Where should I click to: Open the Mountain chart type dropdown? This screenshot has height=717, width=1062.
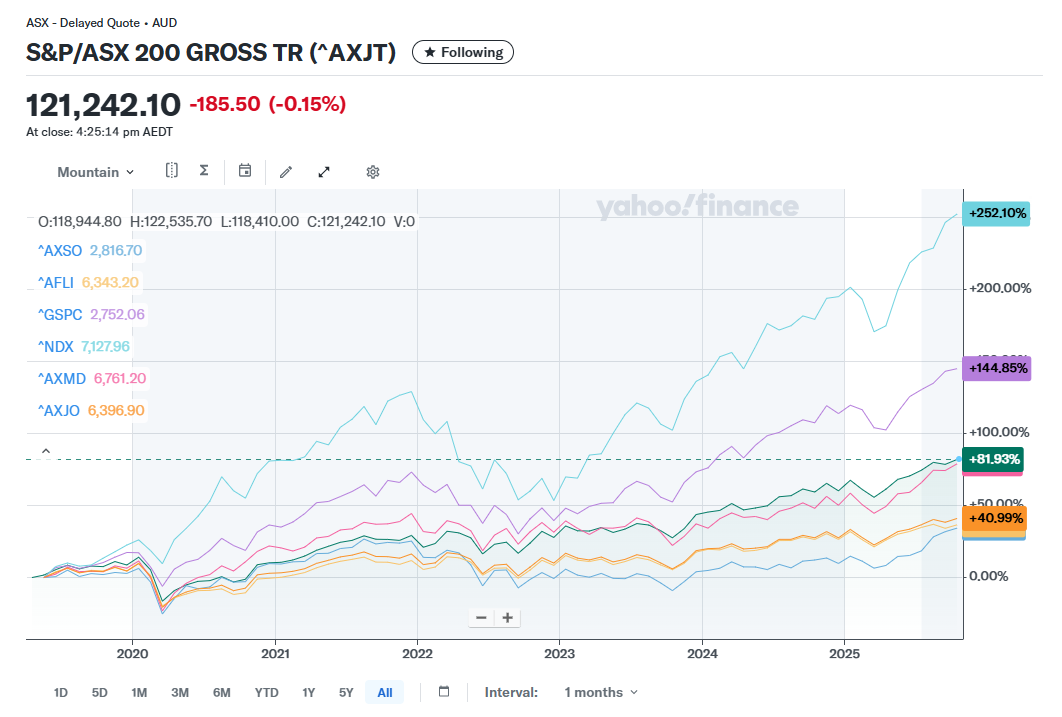click(95, 172)
